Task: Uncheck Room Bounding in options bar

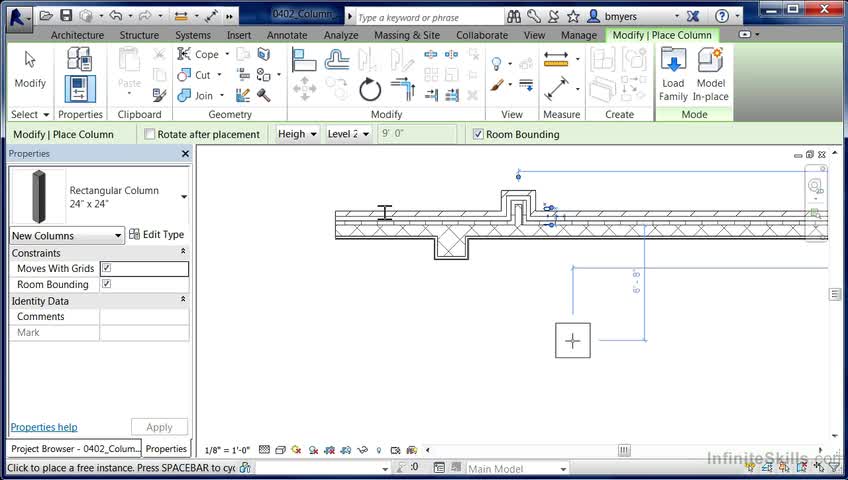Action: tap(478, 134)
